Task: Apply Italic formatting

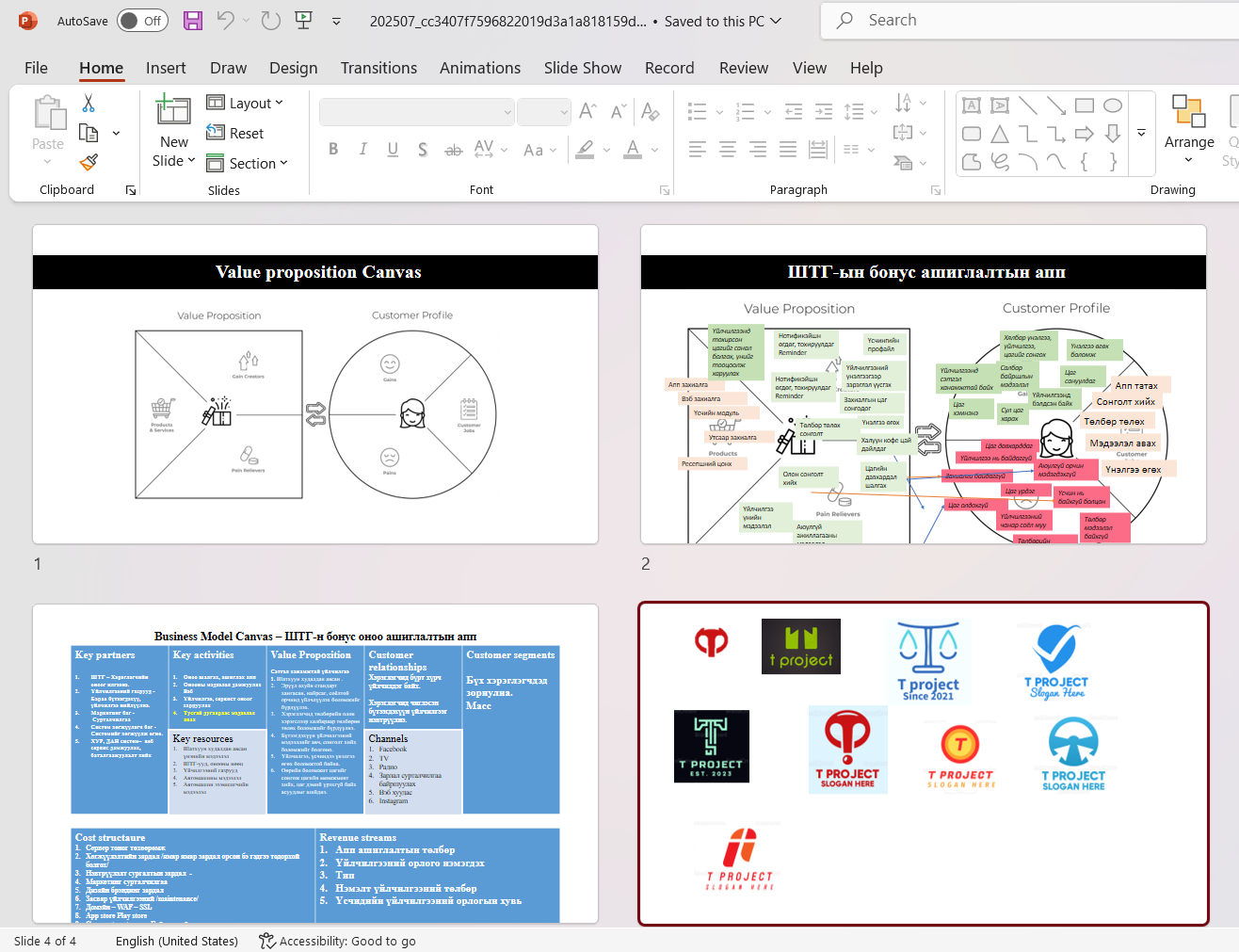Action: coord(363,149)
